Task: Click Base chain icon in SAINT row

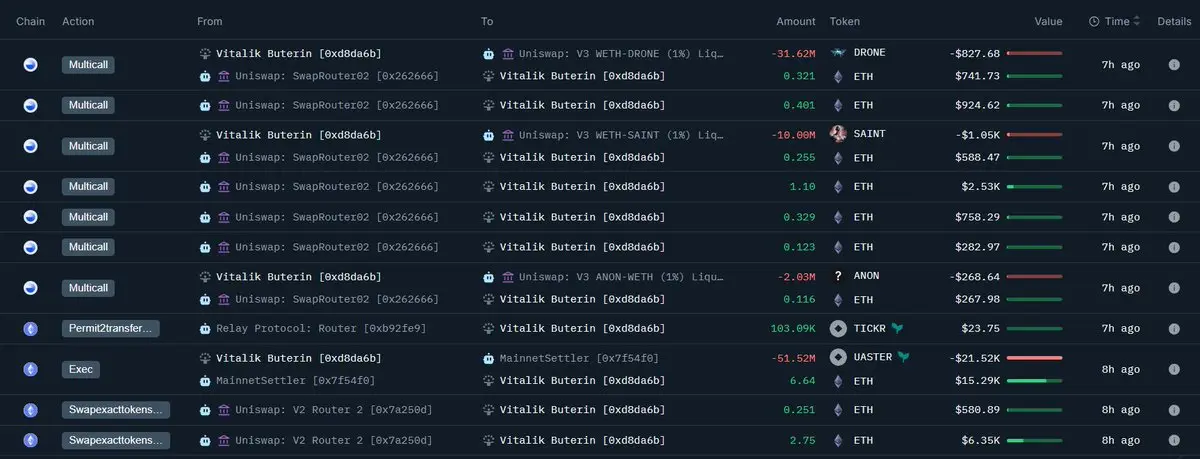Action: point(30,146)
